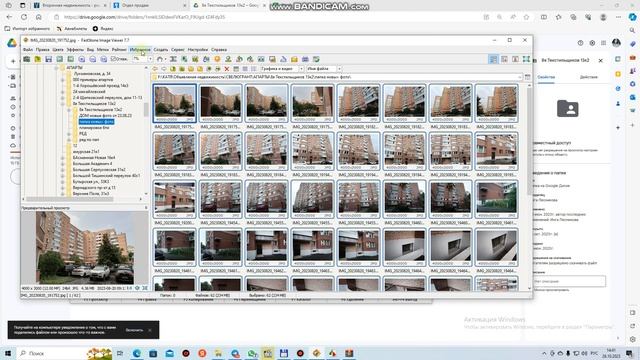The height and width of the screenshot is (360, 640).
Task: Click the save (floppy disk) toolbar icon
Action: pyautogui.click(x=49, y=60)
